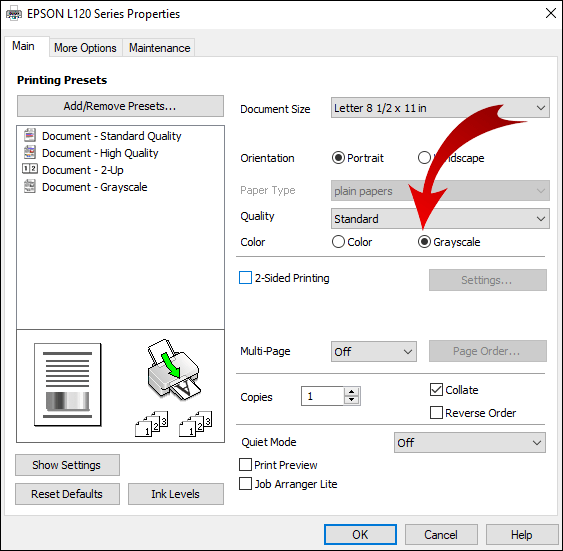Enable Job Arranger Lite checkbox

point(245,484)
